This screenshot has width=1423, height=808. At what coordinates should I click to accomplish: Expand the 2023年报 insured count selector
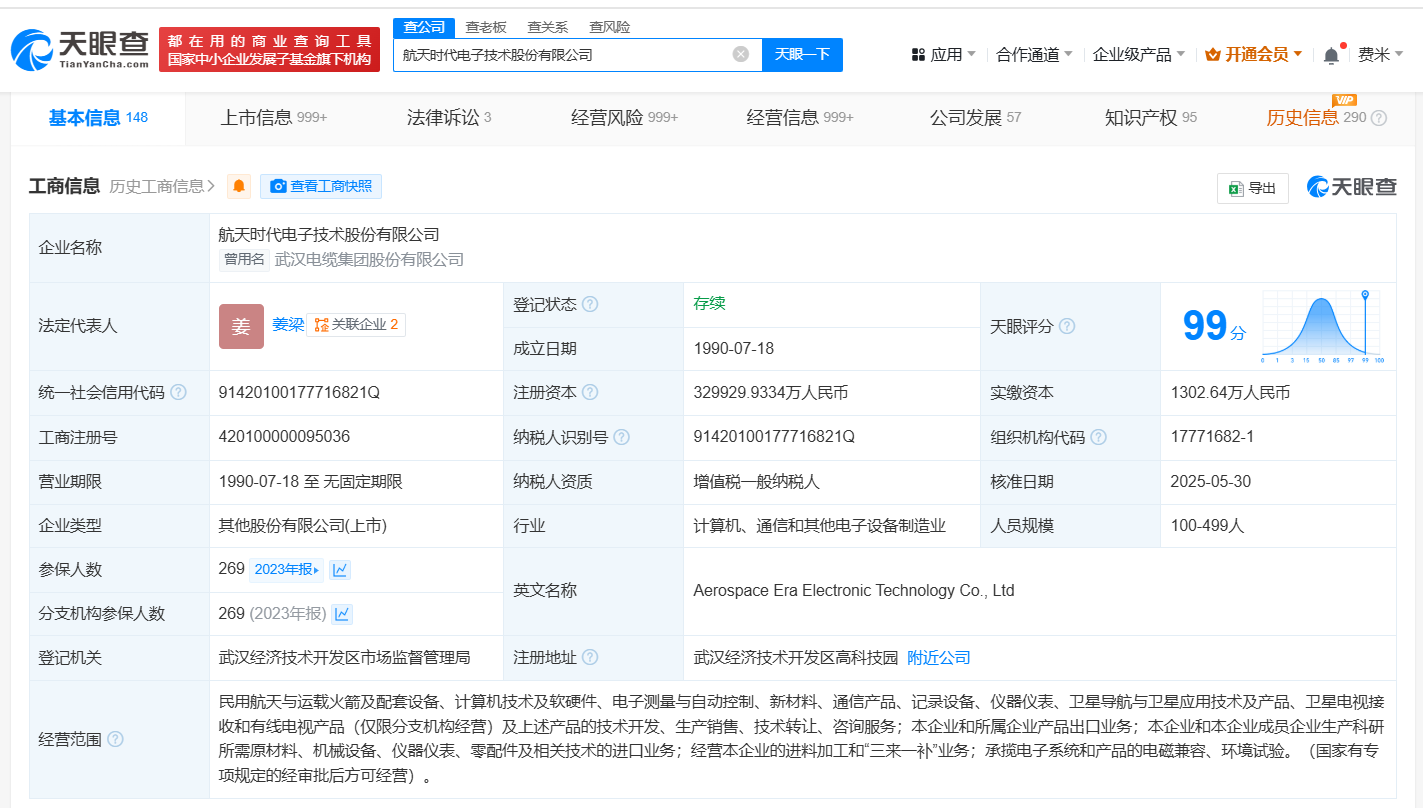click(287, 570)
